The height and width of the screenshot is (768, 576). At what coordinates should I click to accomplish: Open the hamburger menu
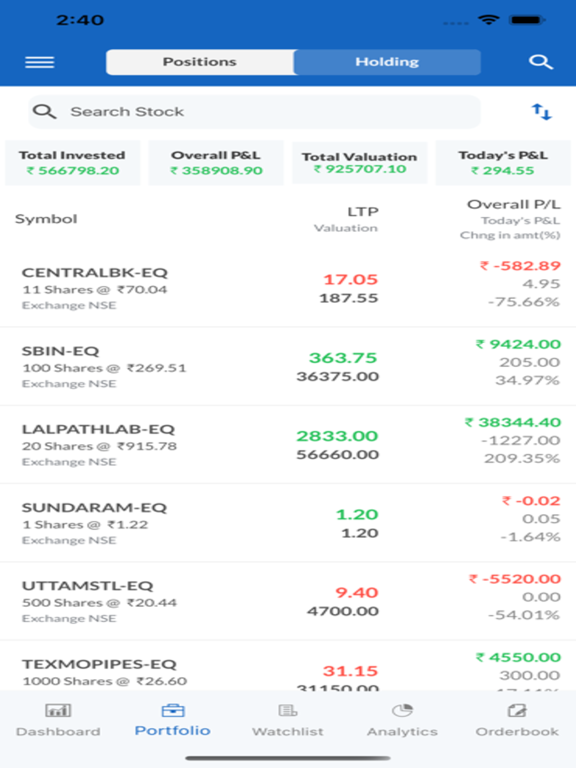40,62
